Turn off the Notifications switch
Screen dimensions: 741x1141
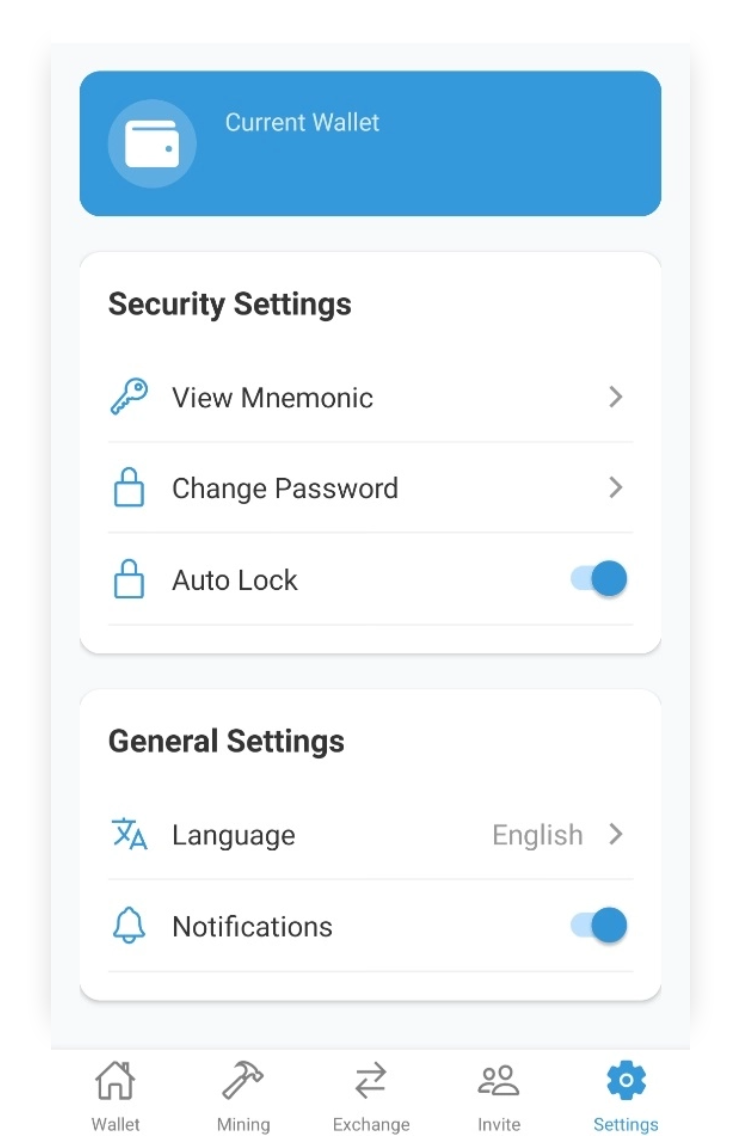click(599, 926)
